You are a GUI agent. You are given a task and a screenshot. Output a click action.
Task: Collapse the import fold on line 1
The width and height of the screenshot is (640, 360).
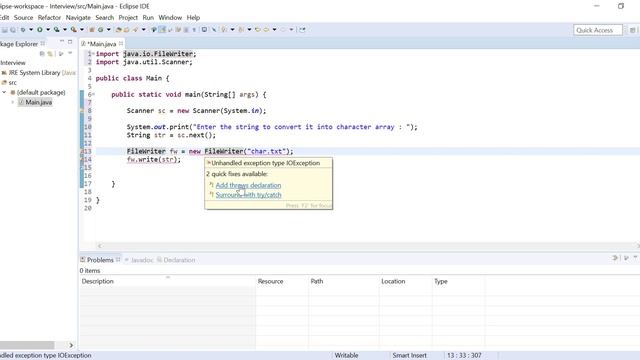pos(93,54)
